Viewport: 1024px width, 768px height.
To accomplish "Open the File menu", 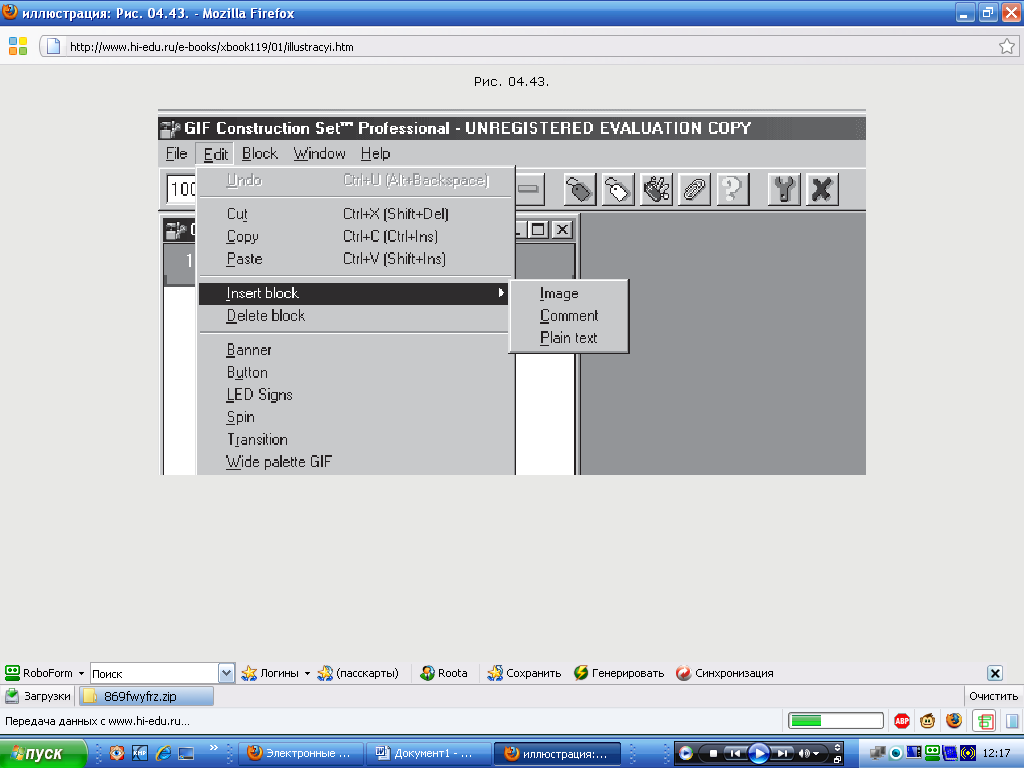I will [x=176, y=153].
